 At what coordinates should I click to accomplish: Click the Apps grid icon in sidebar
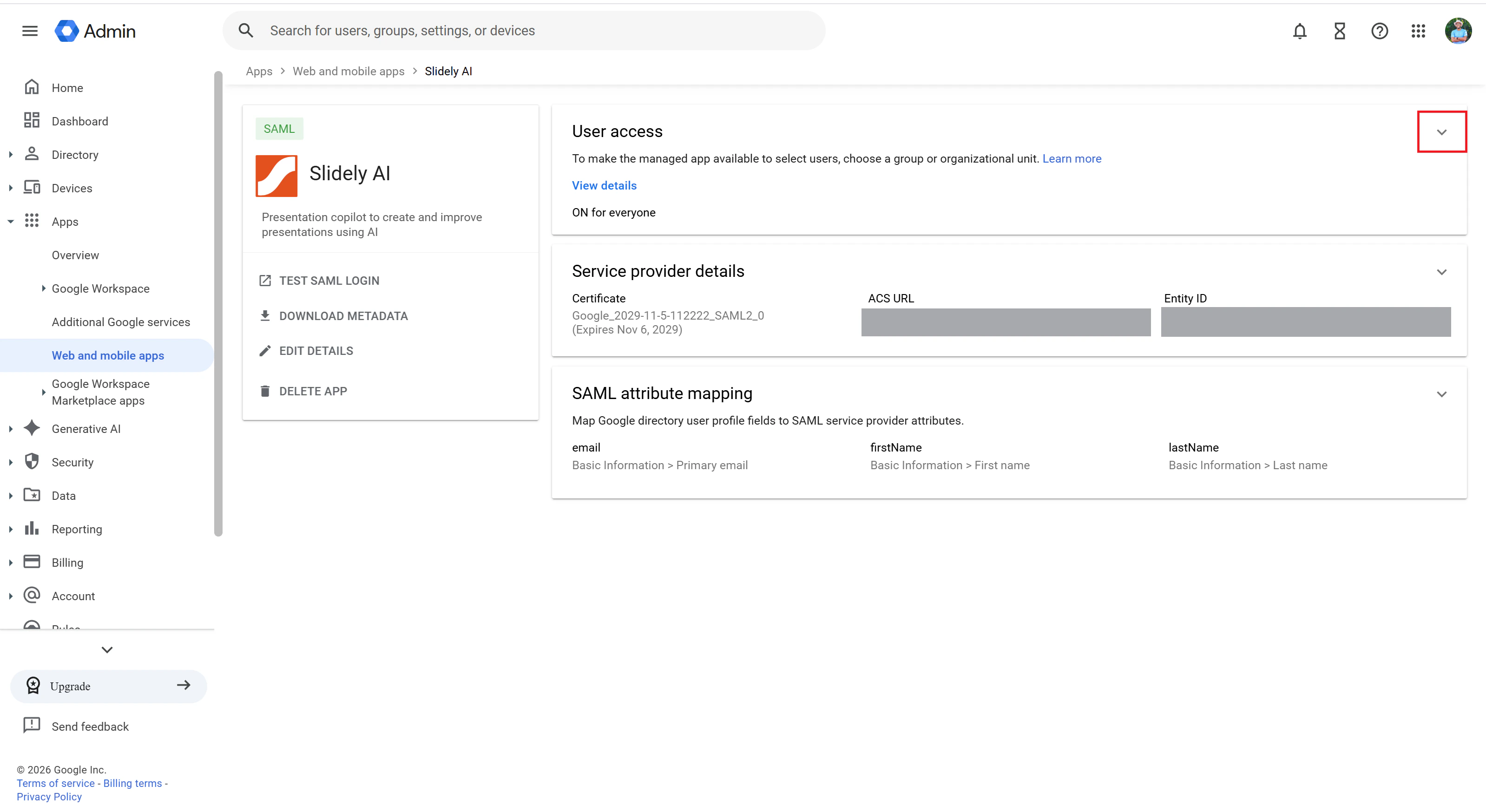click(32, 221)
